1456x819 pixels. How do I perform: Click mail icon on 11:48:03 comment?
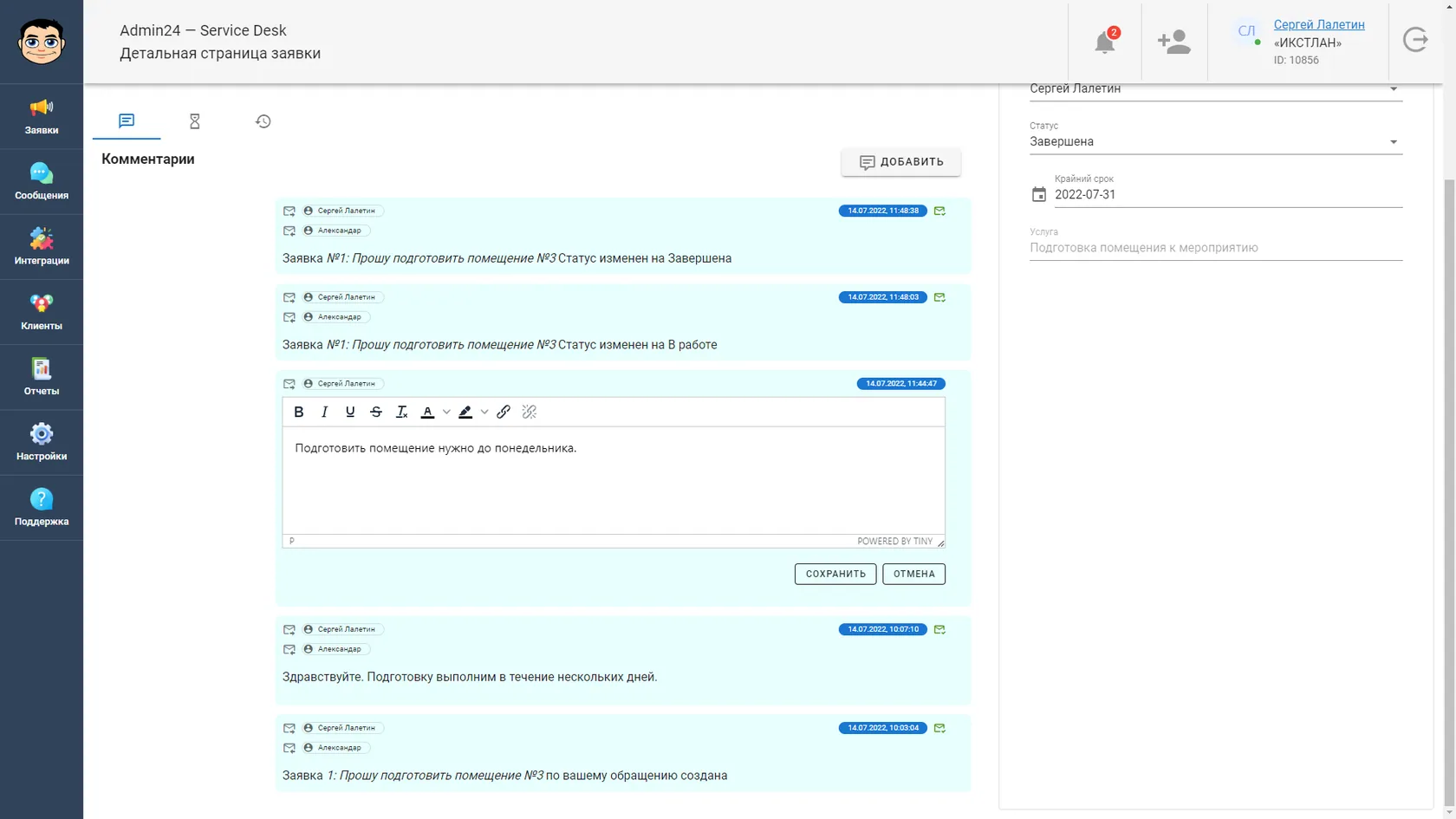(939, 297)
